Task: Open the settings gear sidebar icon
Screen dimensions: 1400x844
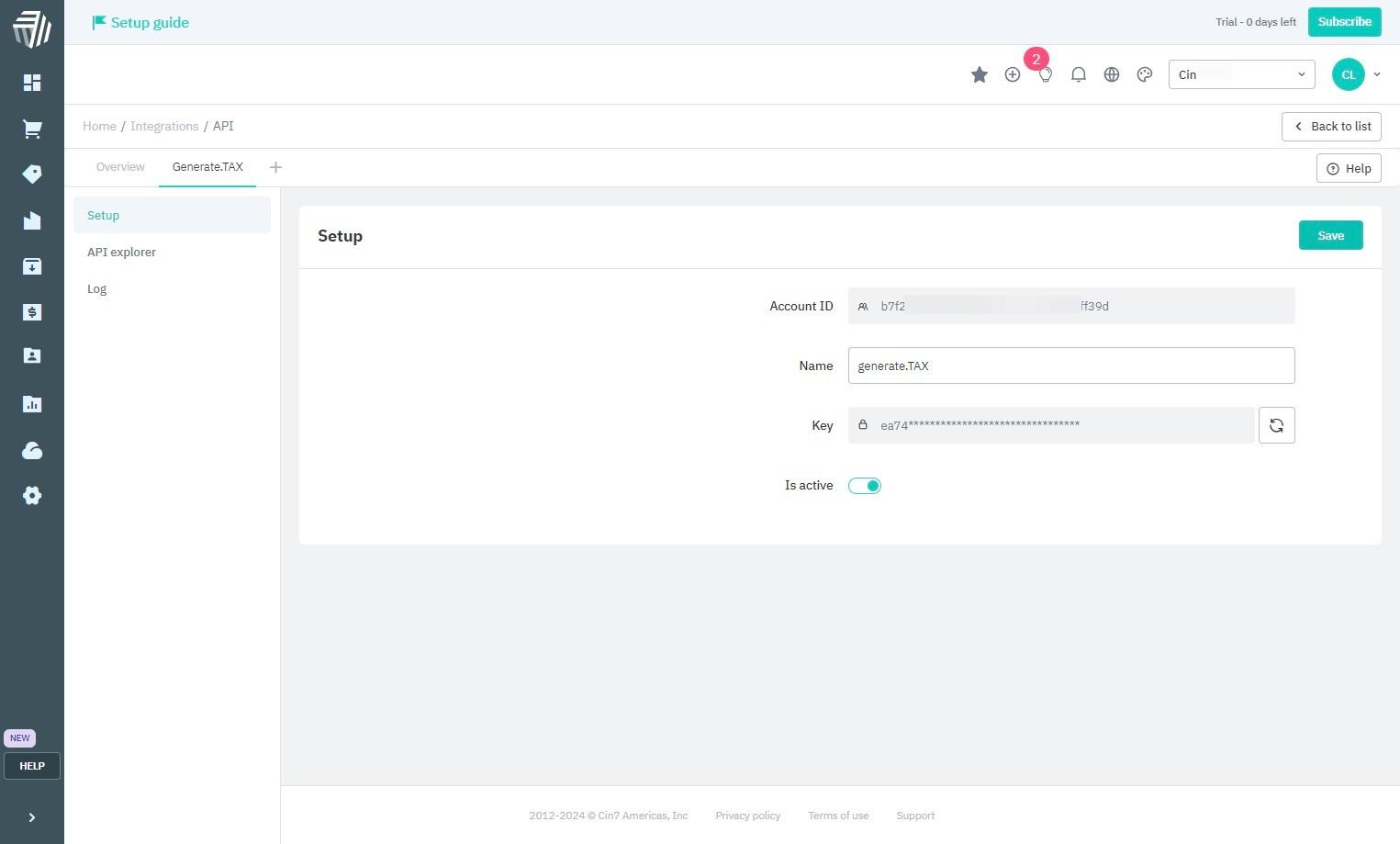Action: click(x=32, y=496)
